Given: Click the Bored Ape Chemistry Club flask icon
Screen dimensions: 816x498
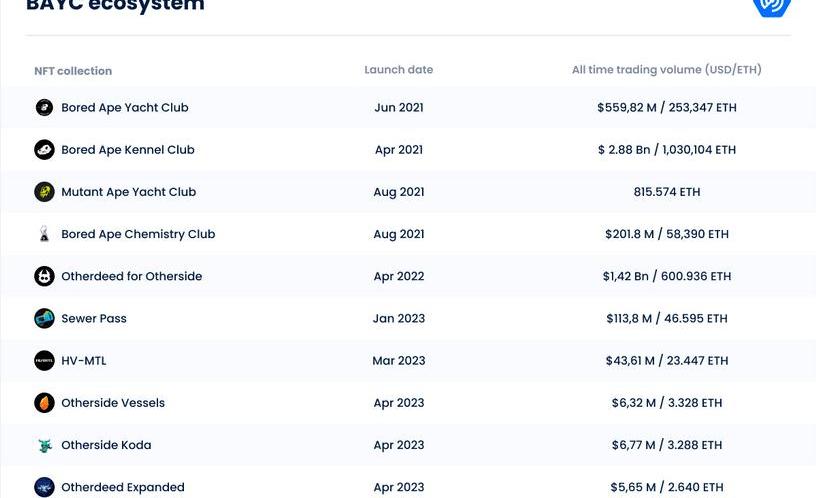Looking at the screenshot, I should [44, 234].
